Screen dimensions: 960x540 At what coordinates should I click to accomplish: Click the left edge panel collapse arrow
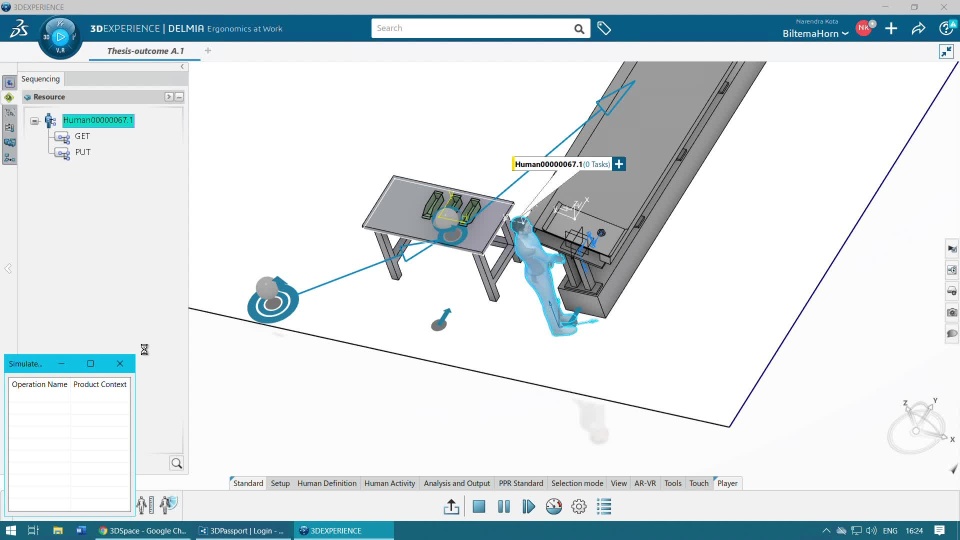(x=8, y=268)
